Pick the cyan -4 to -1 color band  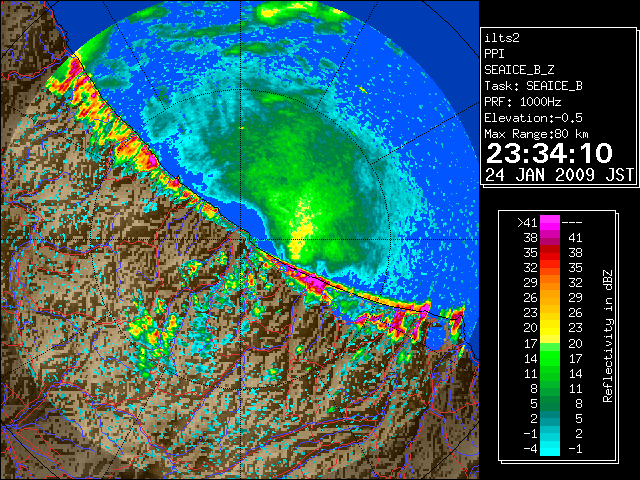550,449
